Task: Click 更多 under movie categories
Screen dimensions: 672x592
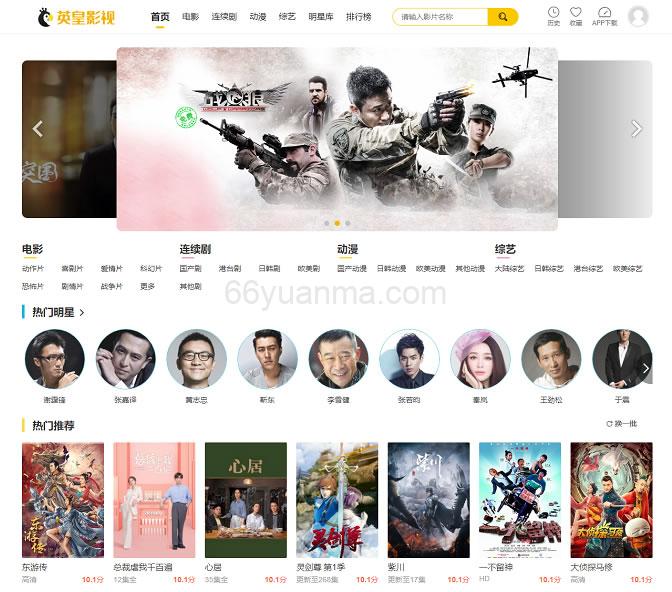Action: coord(147,286)
